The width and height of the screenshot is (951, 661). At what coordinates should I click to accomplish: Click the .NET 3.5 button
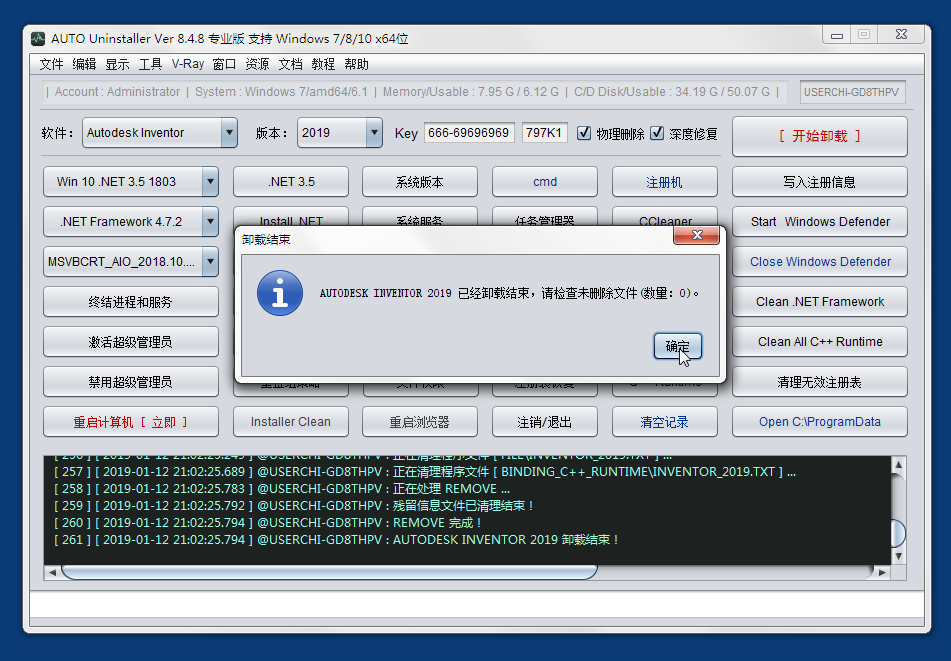coord(291,181)
